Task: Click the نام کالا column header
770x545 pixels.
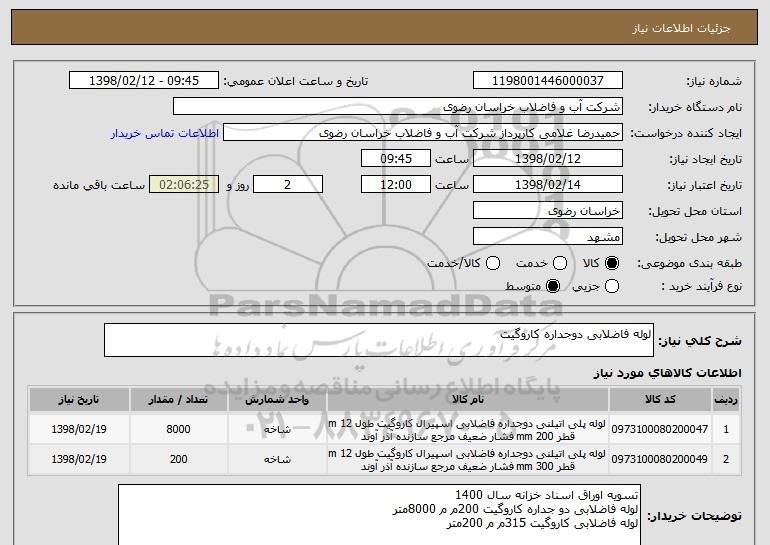Action: [x=468, y=400]
